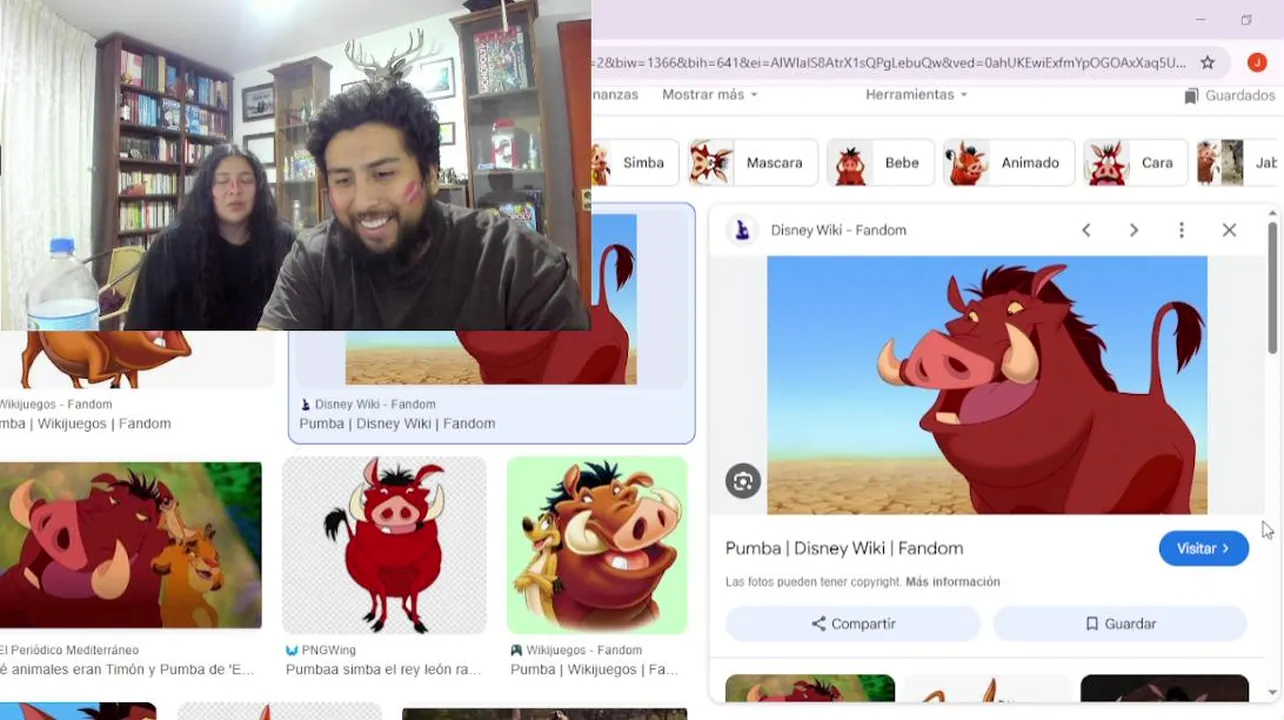The height and width of the screenshot is (720, 1284).
Task: Expand the Herramientas dropdown
Action: point(916,94)
